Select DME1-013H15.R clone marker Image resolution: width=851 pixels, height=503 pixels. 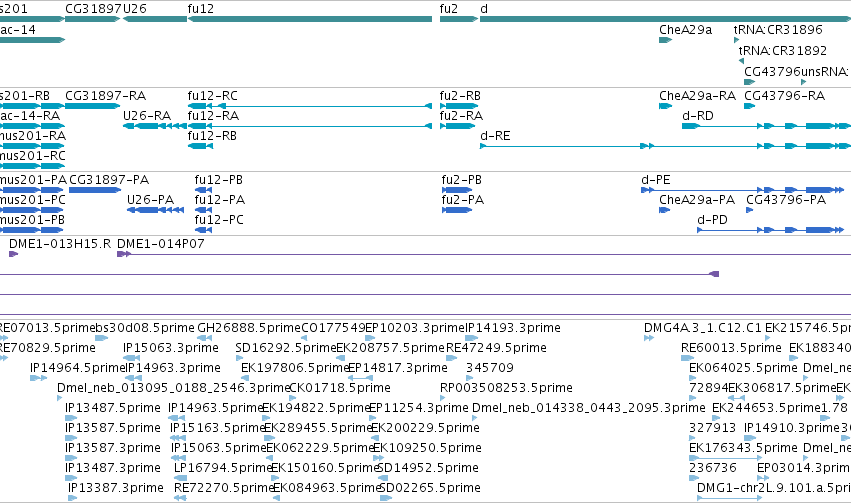[x=14, y=254]
